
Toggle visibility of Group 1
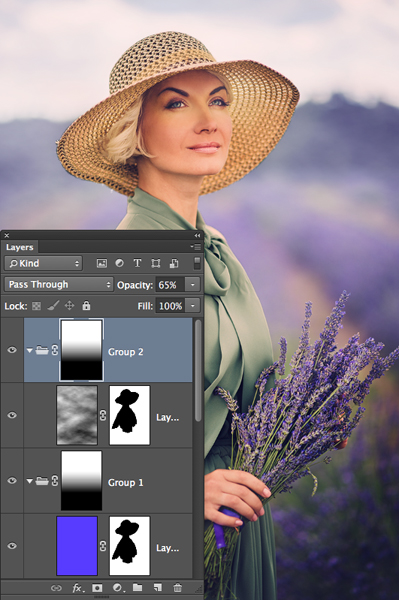[12, 481]
